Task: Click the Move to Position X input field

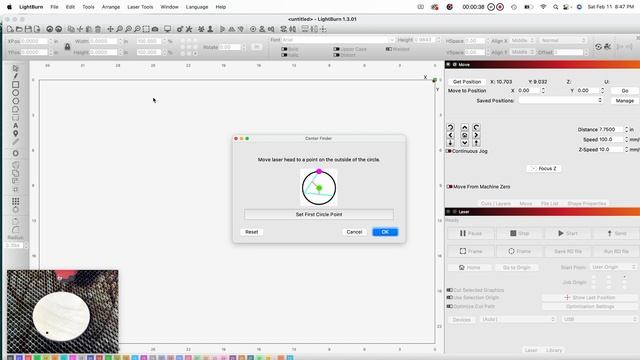Action: [x=529, y=91]
